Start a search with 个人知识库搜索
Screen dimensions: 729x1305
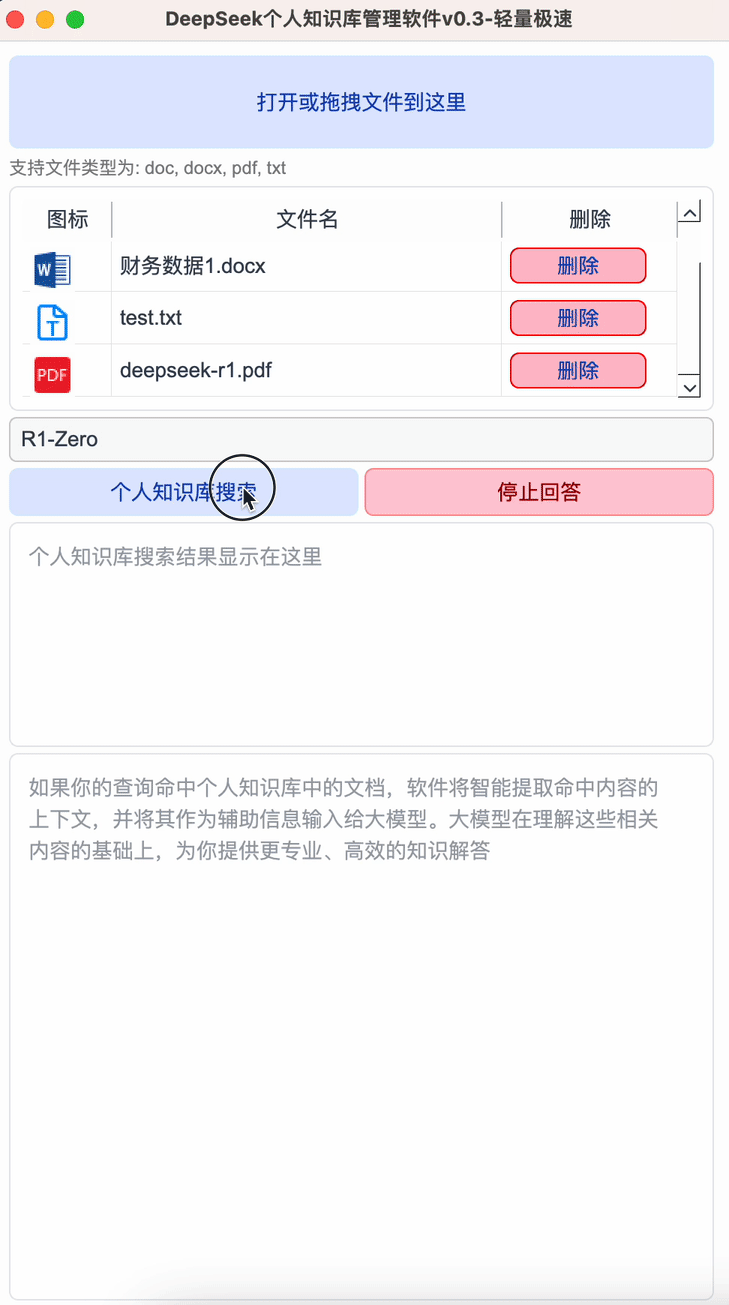pos(184,492)
